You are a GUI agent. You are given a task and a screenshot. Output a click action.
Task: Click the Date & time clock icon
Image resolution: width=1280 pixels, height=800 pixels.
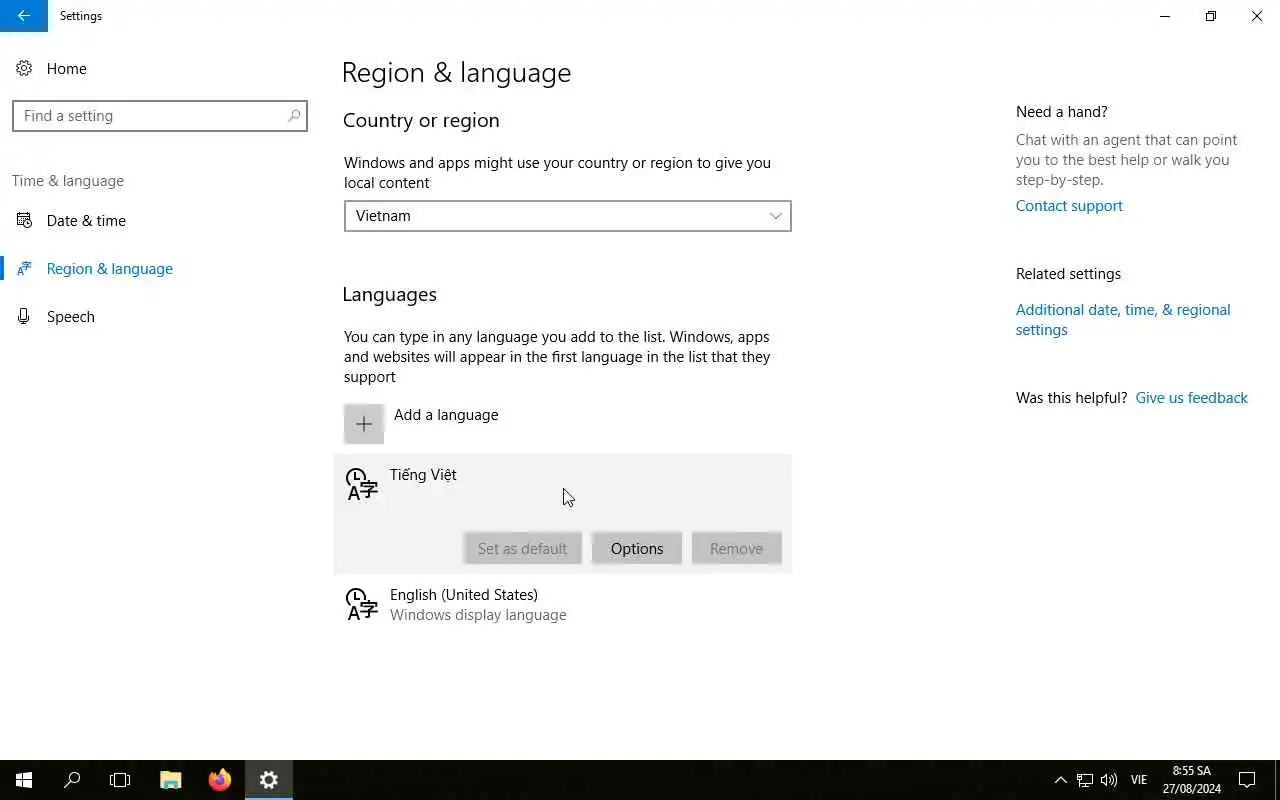tap(24, 220)
